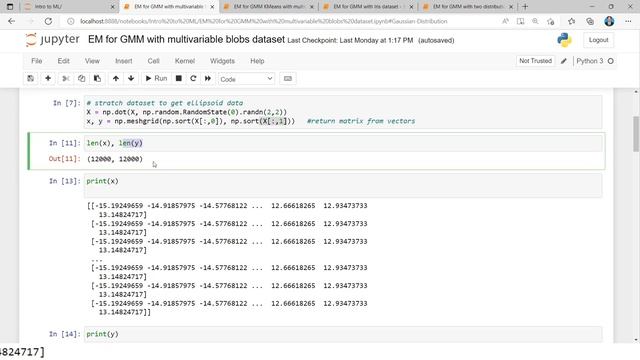This screenshot has height=360, width=640.
Task: Click the browser address bar
Action: 263,21
